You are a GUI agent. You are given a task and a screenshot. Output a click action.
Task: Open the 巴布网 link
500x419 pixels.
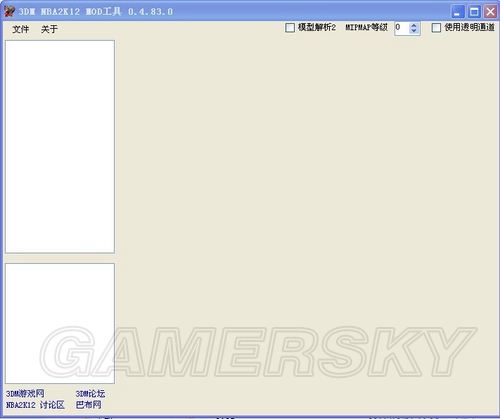88,405
